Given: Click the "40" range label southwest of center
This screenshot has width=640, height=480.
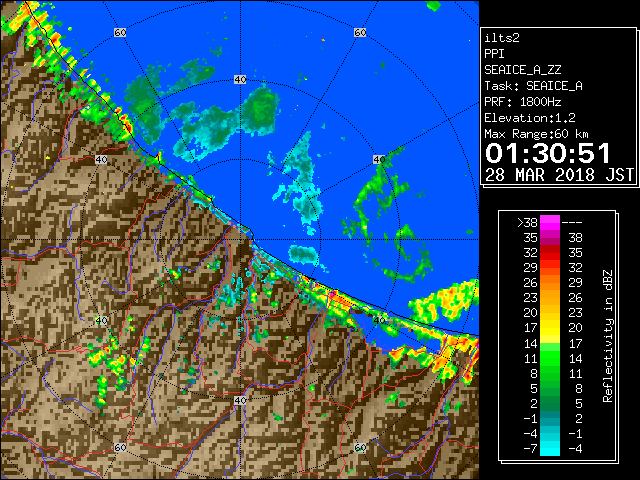Looking at the screenshot, I should coord(101,320).
